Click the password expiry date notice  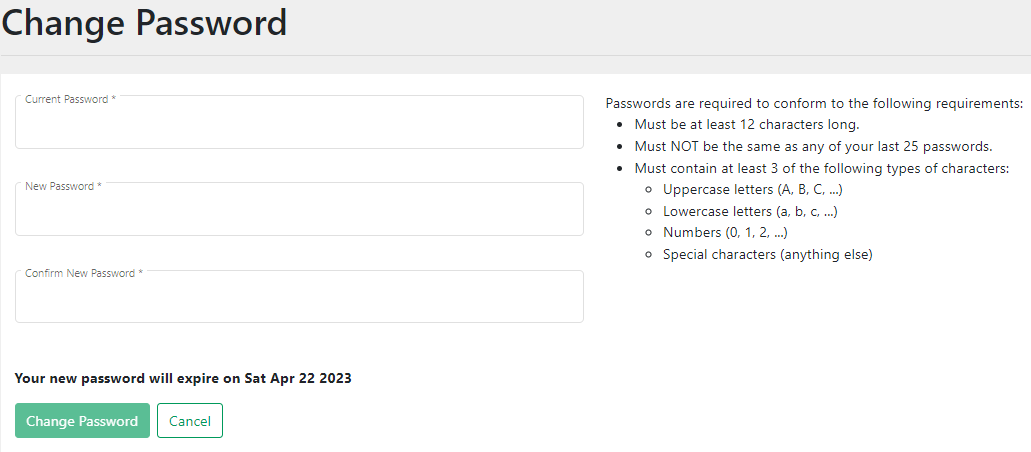tap(183, 379)
